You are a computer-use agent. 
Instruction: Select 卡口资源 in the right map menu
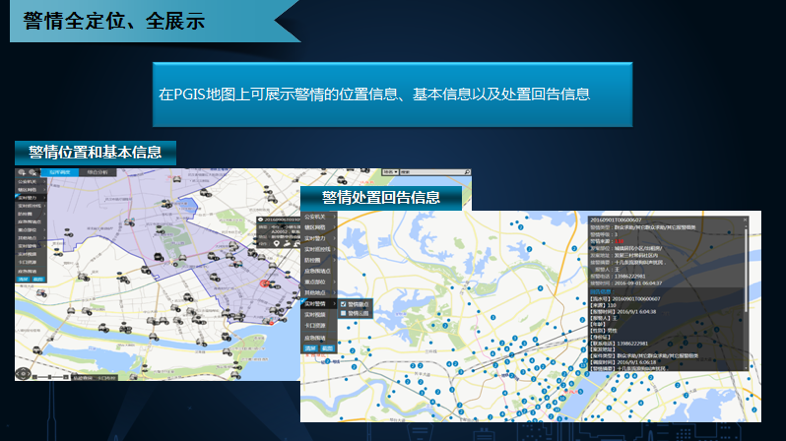(316, 326)
